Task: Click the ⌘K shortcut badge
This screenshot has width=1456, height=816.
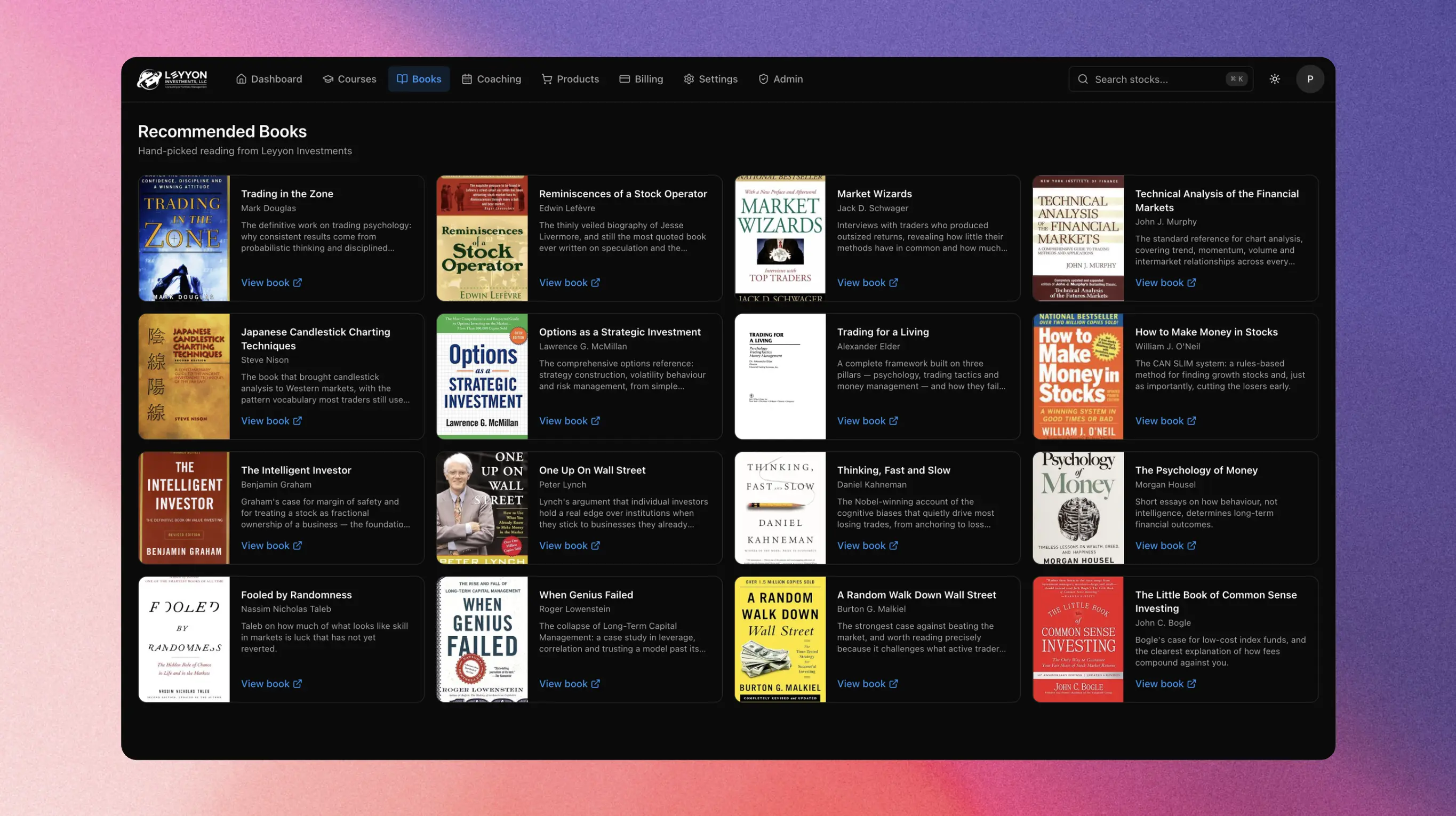Action: click(x=1236, y=79)
